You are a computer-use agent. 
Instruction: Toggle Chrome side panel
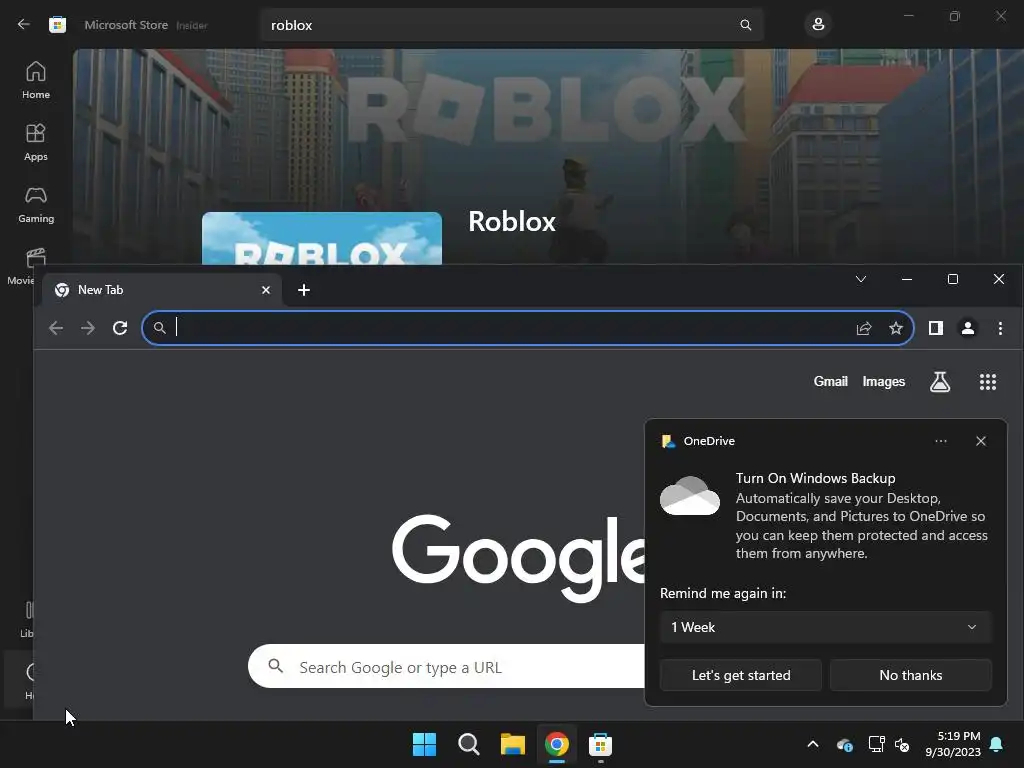[x=936, y=328]
